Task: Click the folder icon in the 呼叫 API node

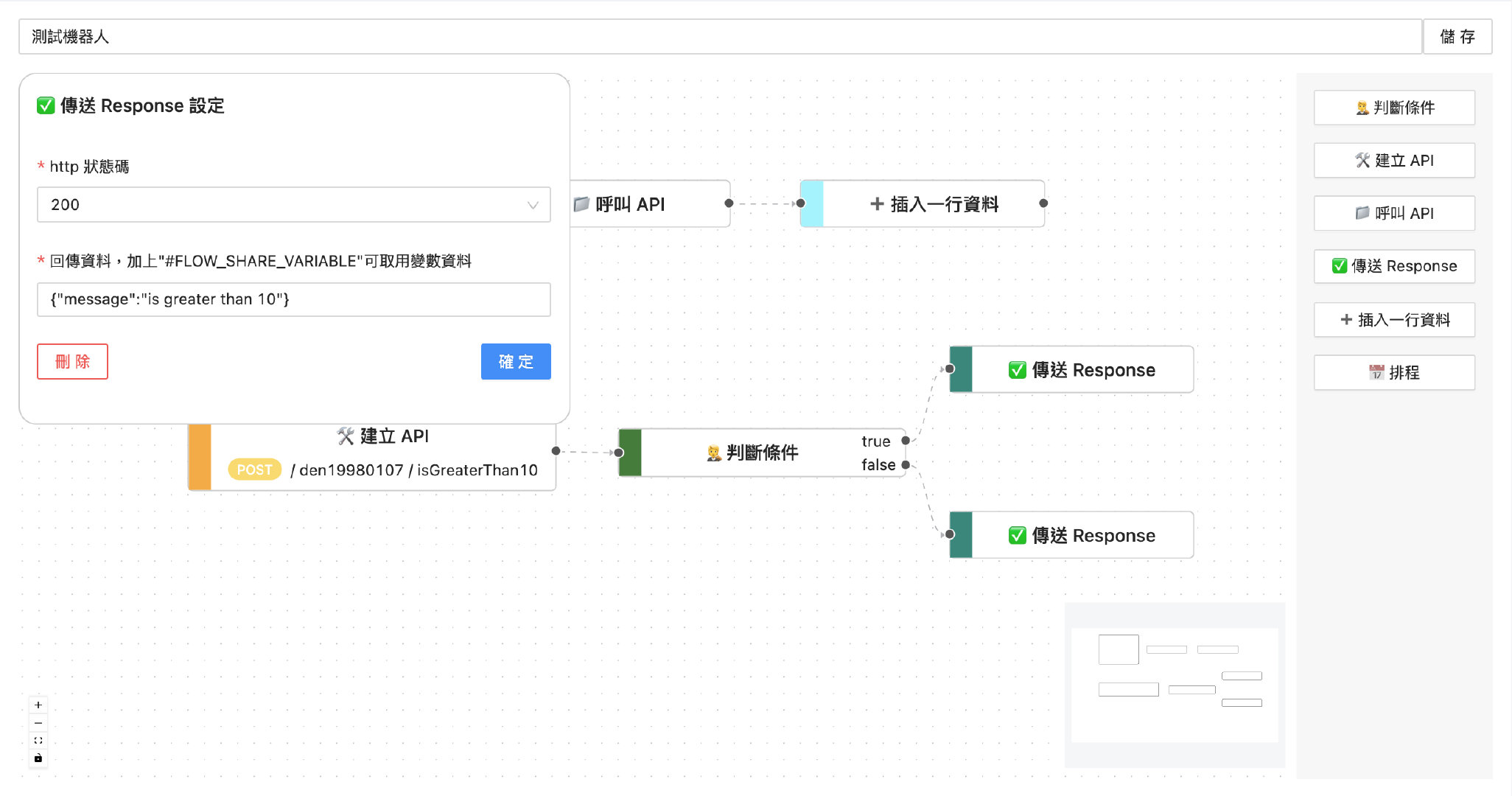Action: (581, 204)
